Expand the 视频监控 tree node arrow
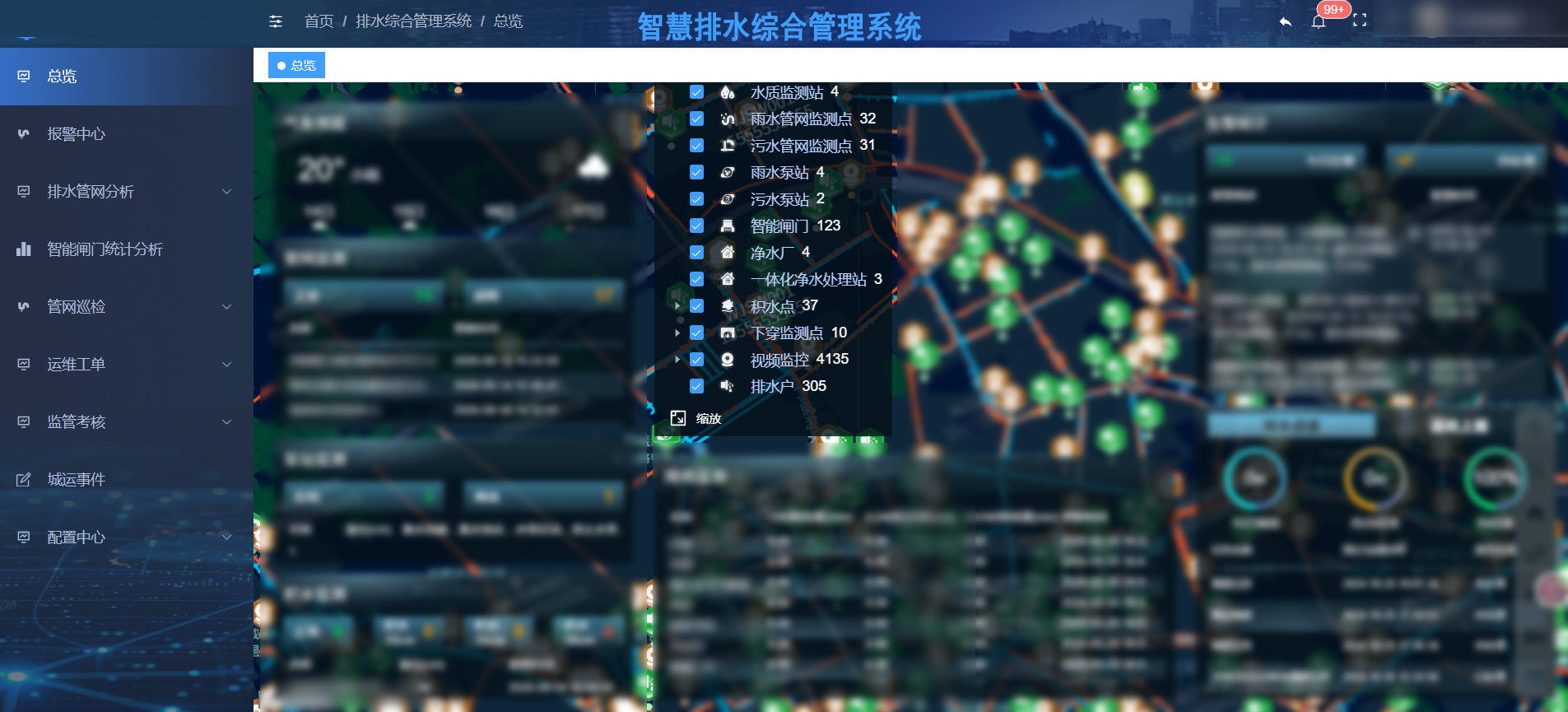Screen dimensions: 1568x712 click(x=677, y=360)
